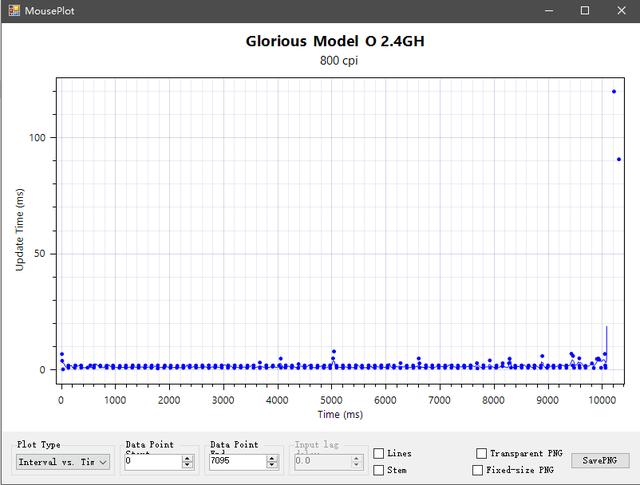Viewport: 640px width, 485px height.
Task: Open the Plot Type dropdown
Action: click(x=63, y=462)
